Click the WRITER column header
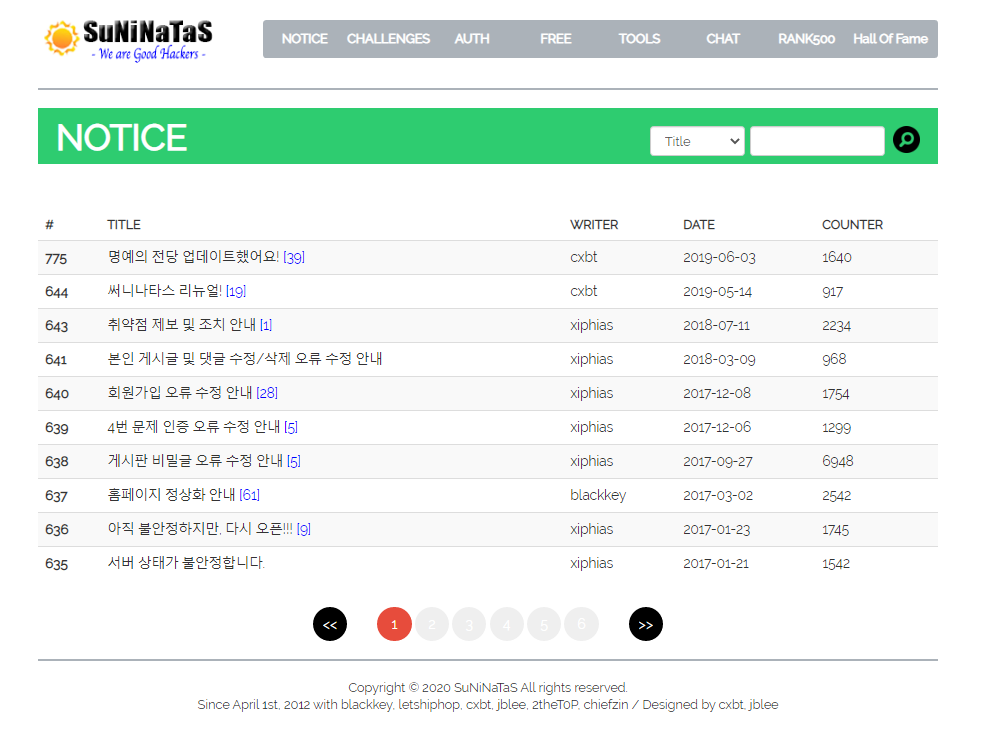This screenshot has height=747, width=991. 594,225
